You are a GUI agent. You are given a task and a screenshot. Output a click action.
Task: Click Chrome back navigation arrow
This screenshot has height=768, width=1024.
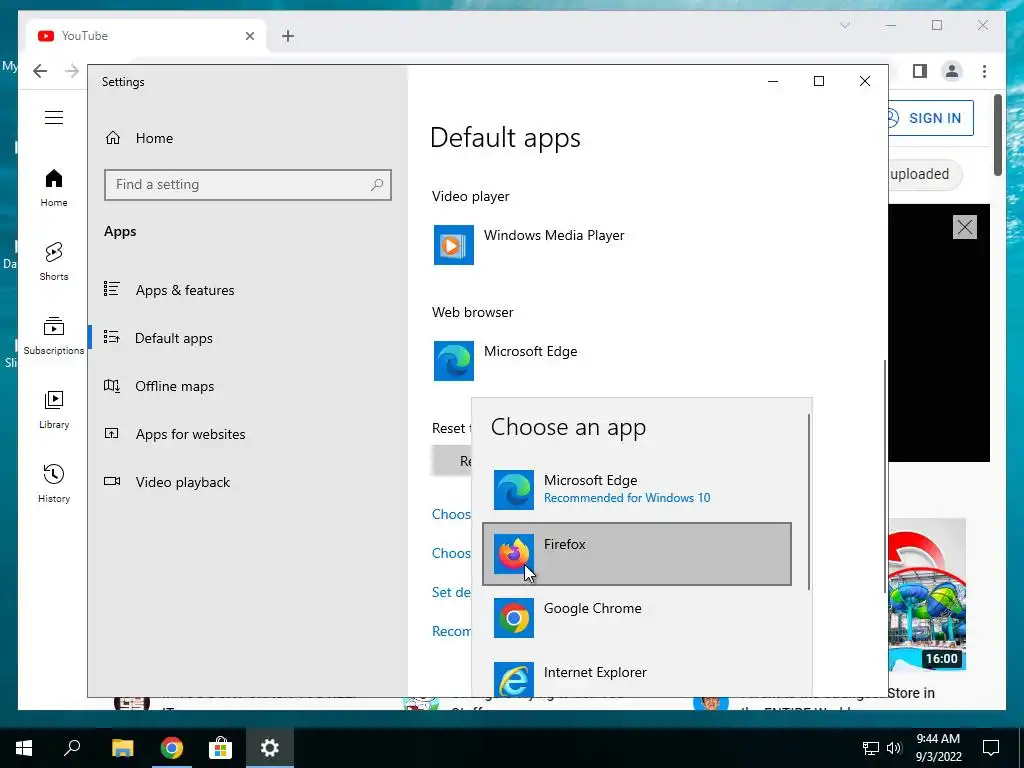[x=40, y=71]
